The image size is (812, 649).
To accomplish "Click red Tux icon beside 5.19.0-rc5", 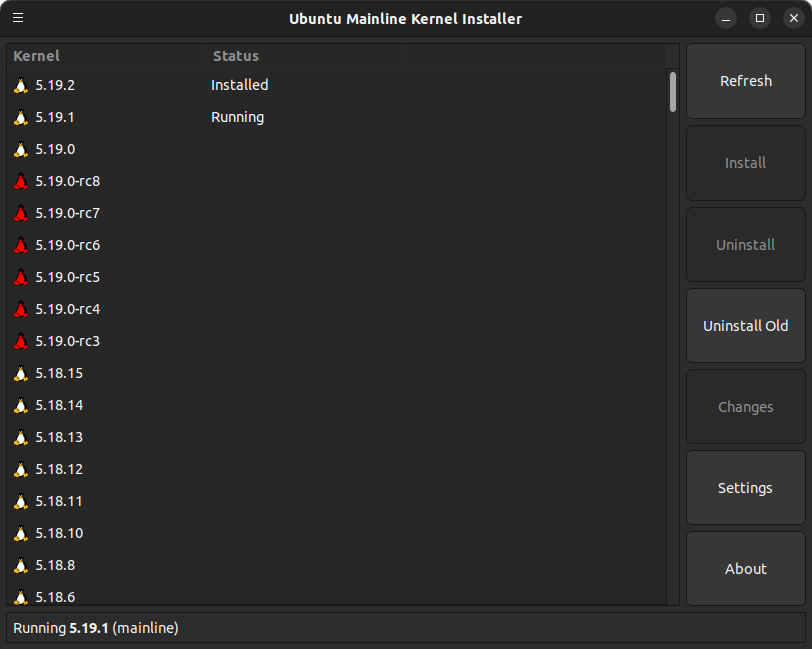I will tap(21, 277).
